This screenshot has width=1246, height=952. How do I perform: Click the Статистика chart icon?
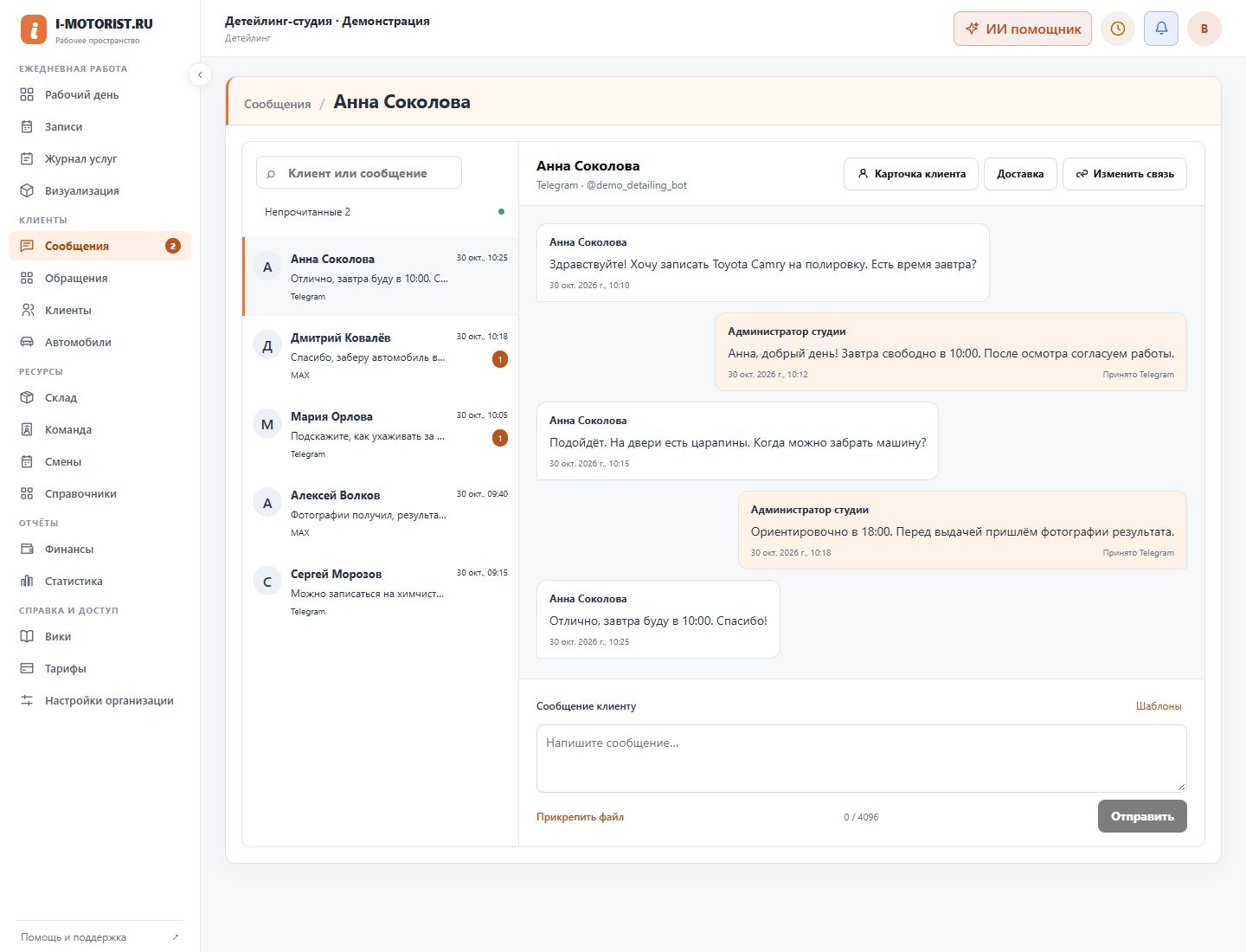(x=27, y=581)
